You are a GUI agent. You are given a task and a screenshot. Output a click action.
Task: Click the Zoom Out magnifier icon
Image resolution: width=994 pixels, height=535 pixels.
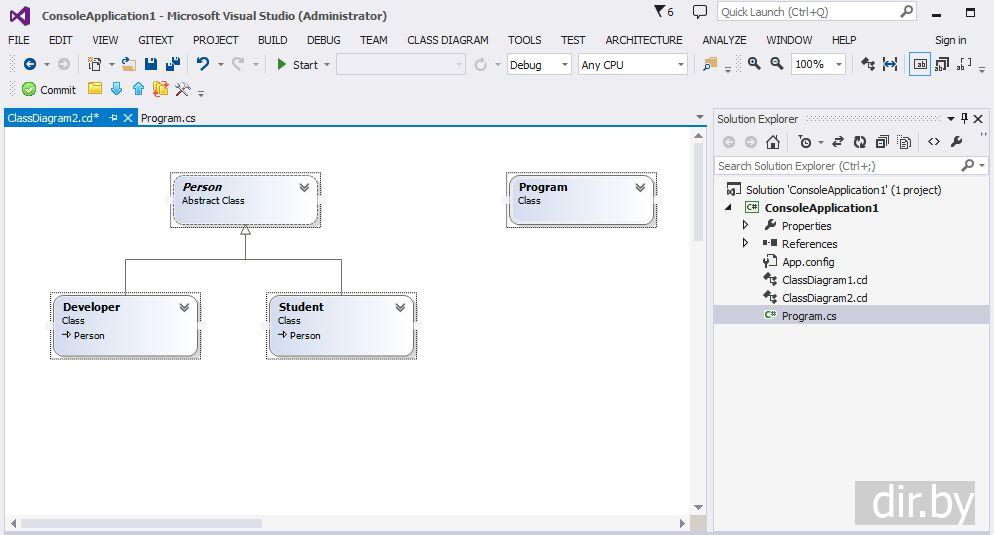click(775, 64)
